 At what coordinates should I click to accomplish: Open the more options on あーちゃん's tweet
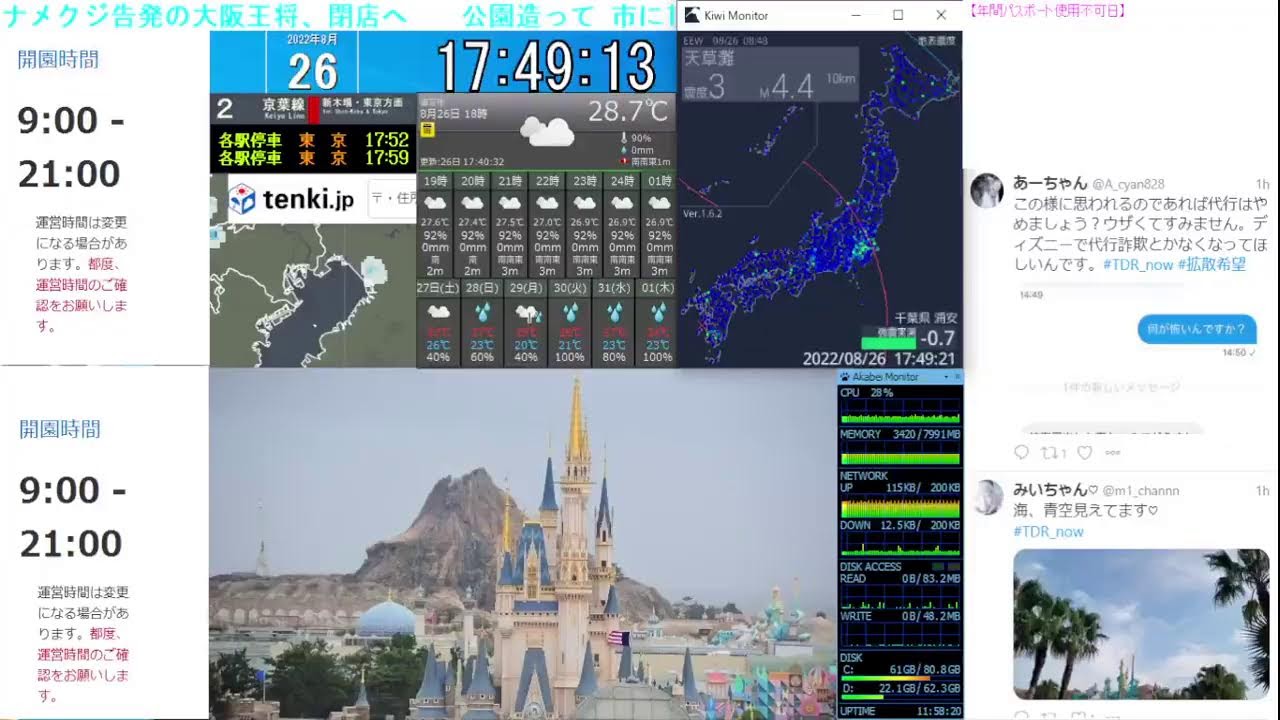1113,452
